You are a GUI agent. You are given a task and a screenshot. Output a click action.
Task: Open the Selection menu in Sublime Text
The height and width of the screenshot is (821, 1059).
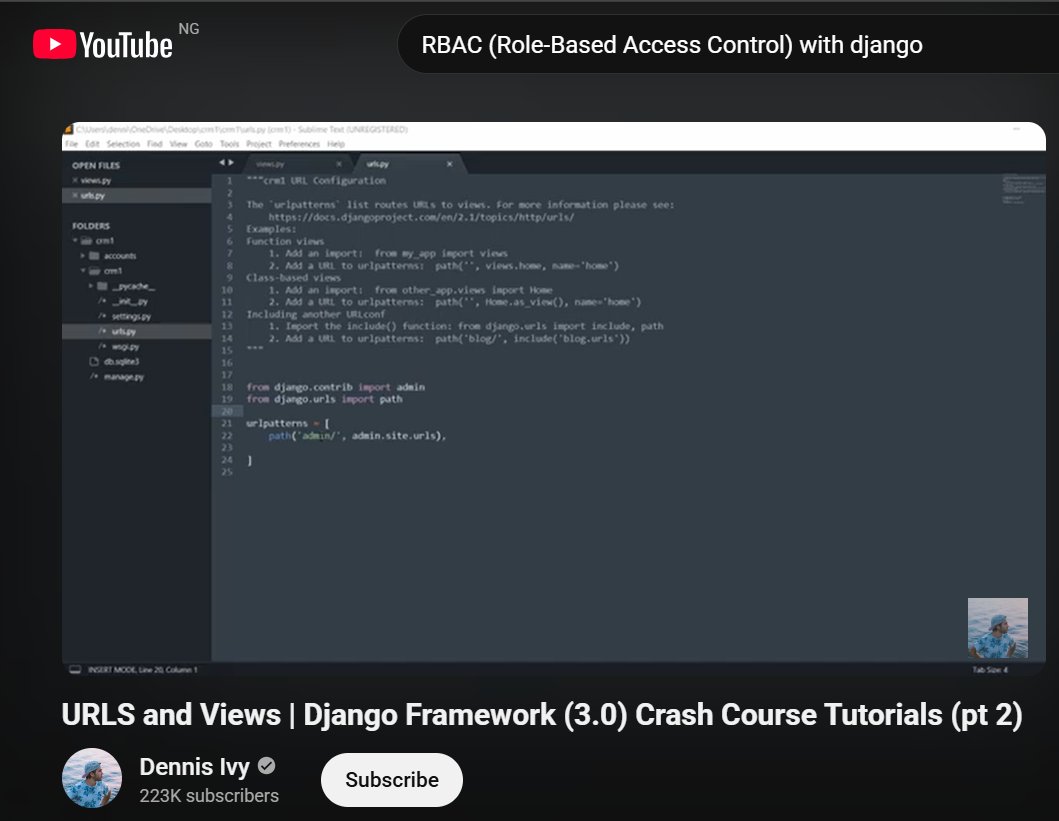click(123, 144)
